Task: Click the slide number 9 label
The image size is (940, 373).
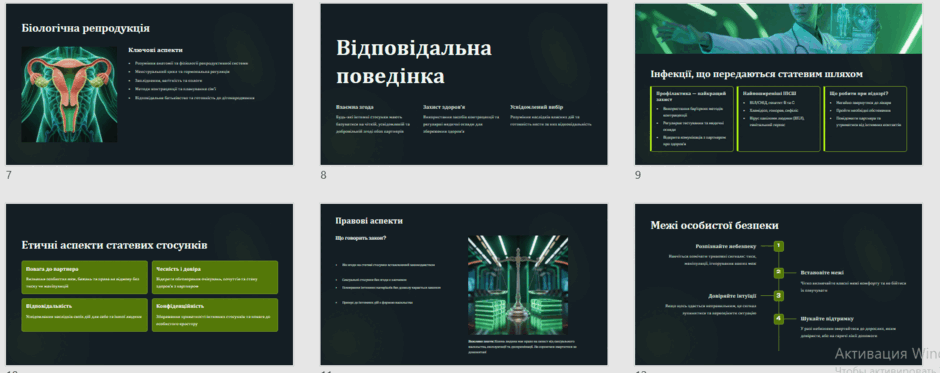Action: pyautogui.click(x=638, y=175)
